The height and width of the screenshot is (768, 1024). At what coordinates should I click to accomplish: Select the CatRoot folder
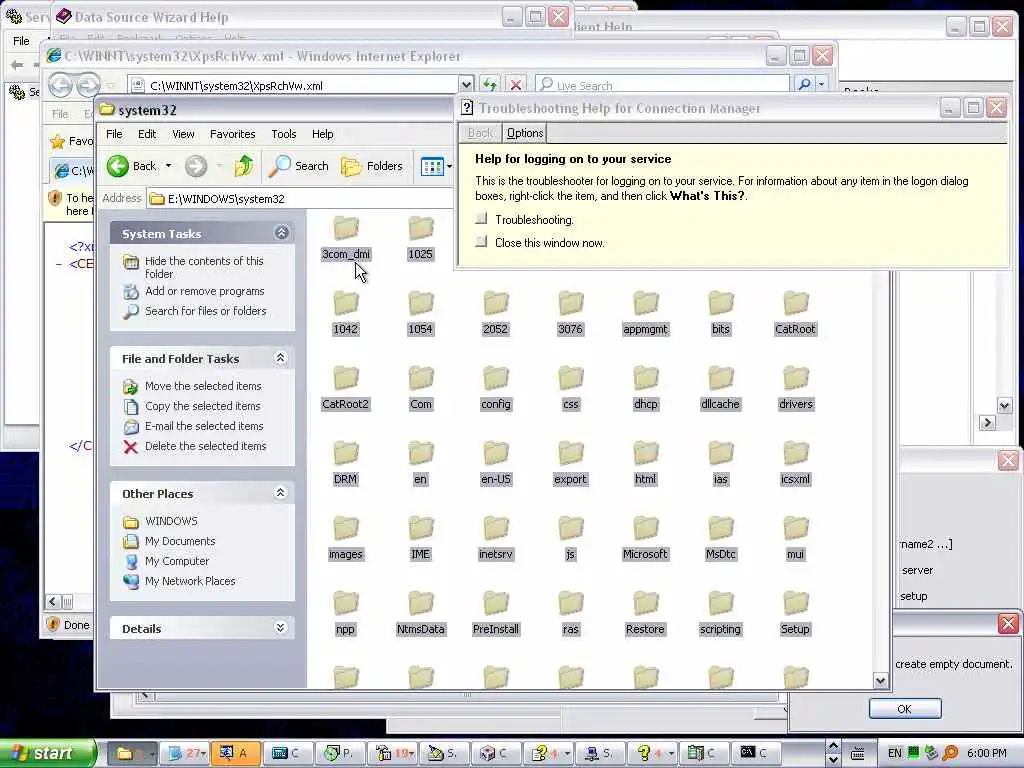(x=795, y=314)
